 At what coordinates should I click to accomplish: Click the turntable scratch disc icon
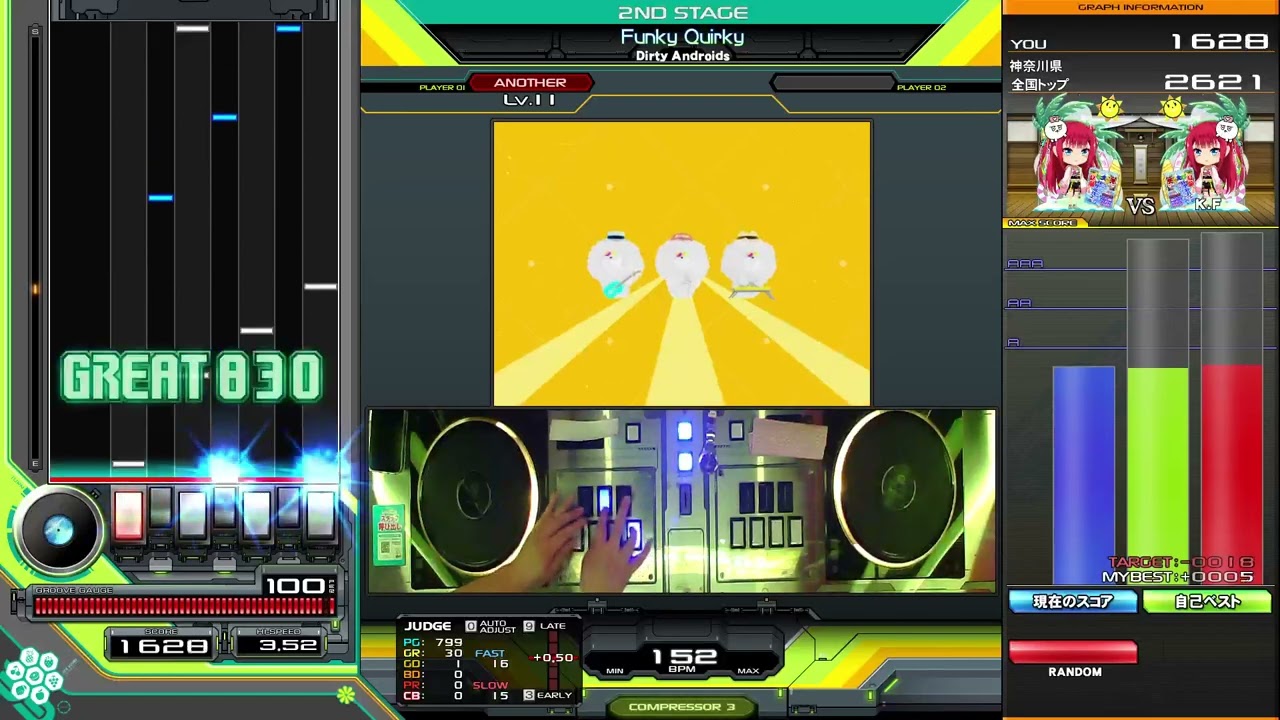coord(58,531)
